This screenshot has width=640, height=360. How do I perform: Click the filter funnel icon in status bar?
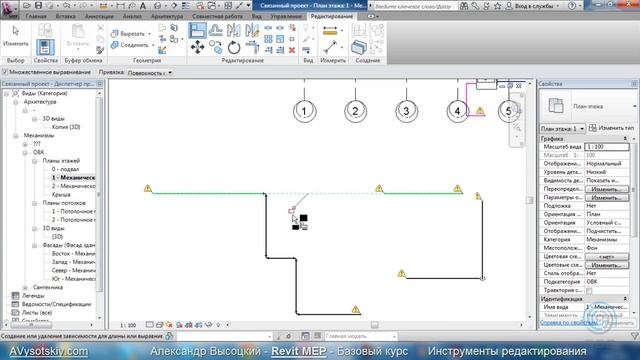[x=634, y=336]
